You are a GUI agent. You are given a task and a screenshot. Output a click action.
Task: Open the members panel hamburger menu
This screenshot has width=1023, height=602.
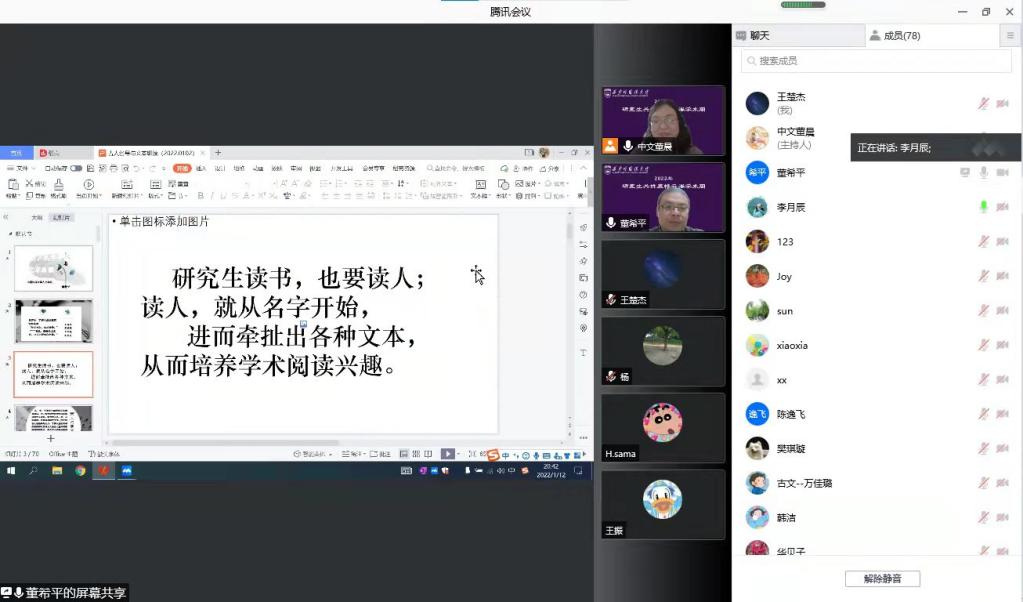(1009, 35)
